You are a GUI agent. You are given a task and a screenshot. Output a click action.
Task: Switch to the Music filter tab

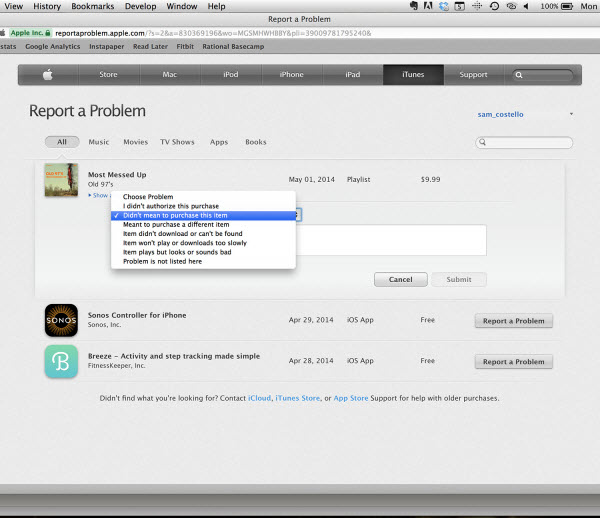[x=99, y=142]
